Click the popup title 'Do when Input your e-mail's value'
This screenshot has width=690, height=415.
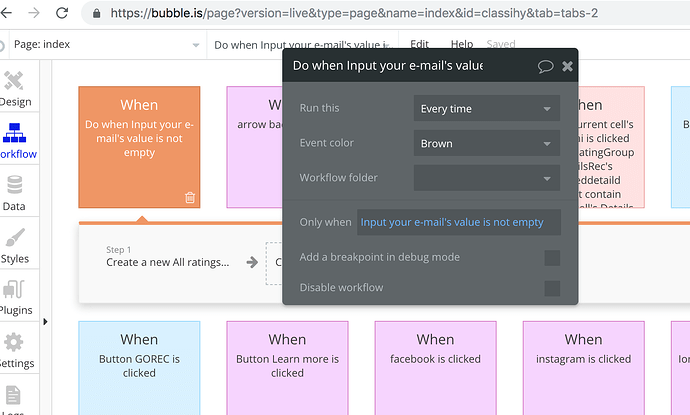pos(388,66)
